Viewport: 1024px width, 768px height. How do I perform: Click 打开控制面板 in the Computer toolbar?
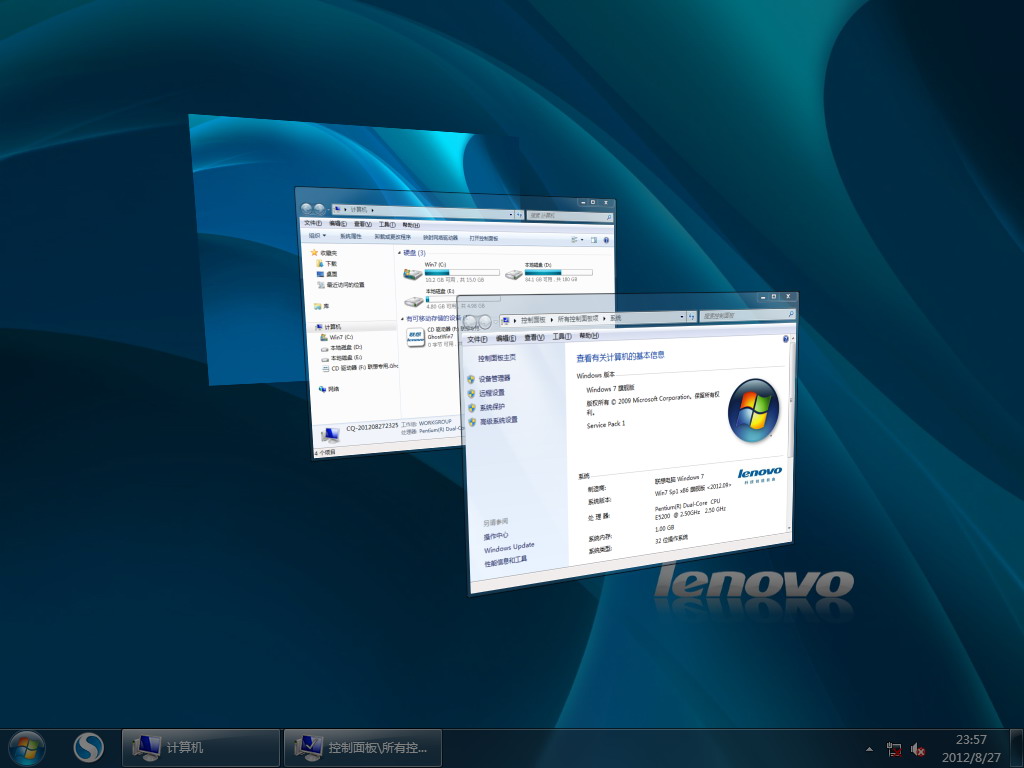(x=483, y=238)
